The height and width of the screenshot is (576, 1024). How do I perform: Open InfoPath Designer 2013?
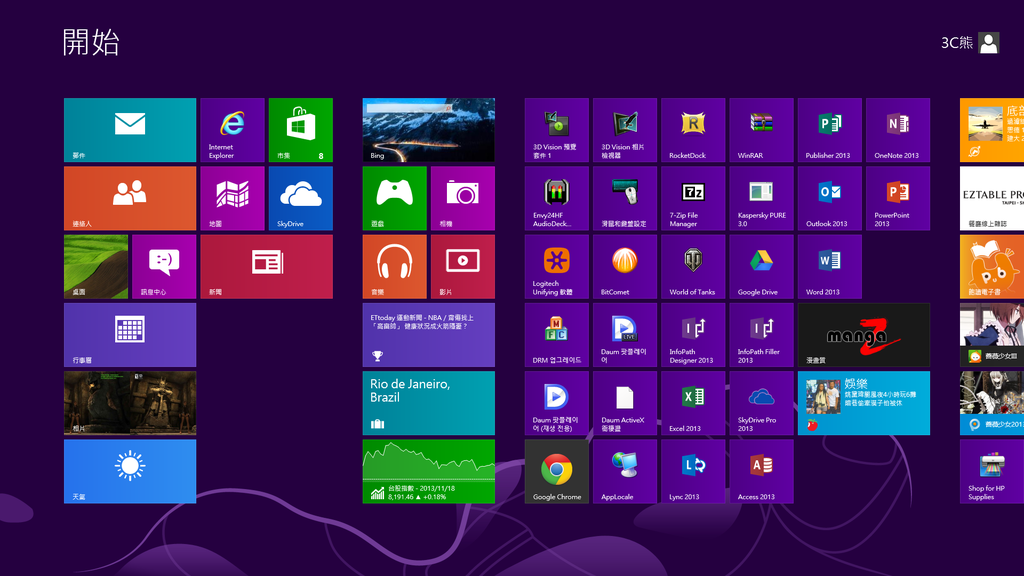click(693, 335)
